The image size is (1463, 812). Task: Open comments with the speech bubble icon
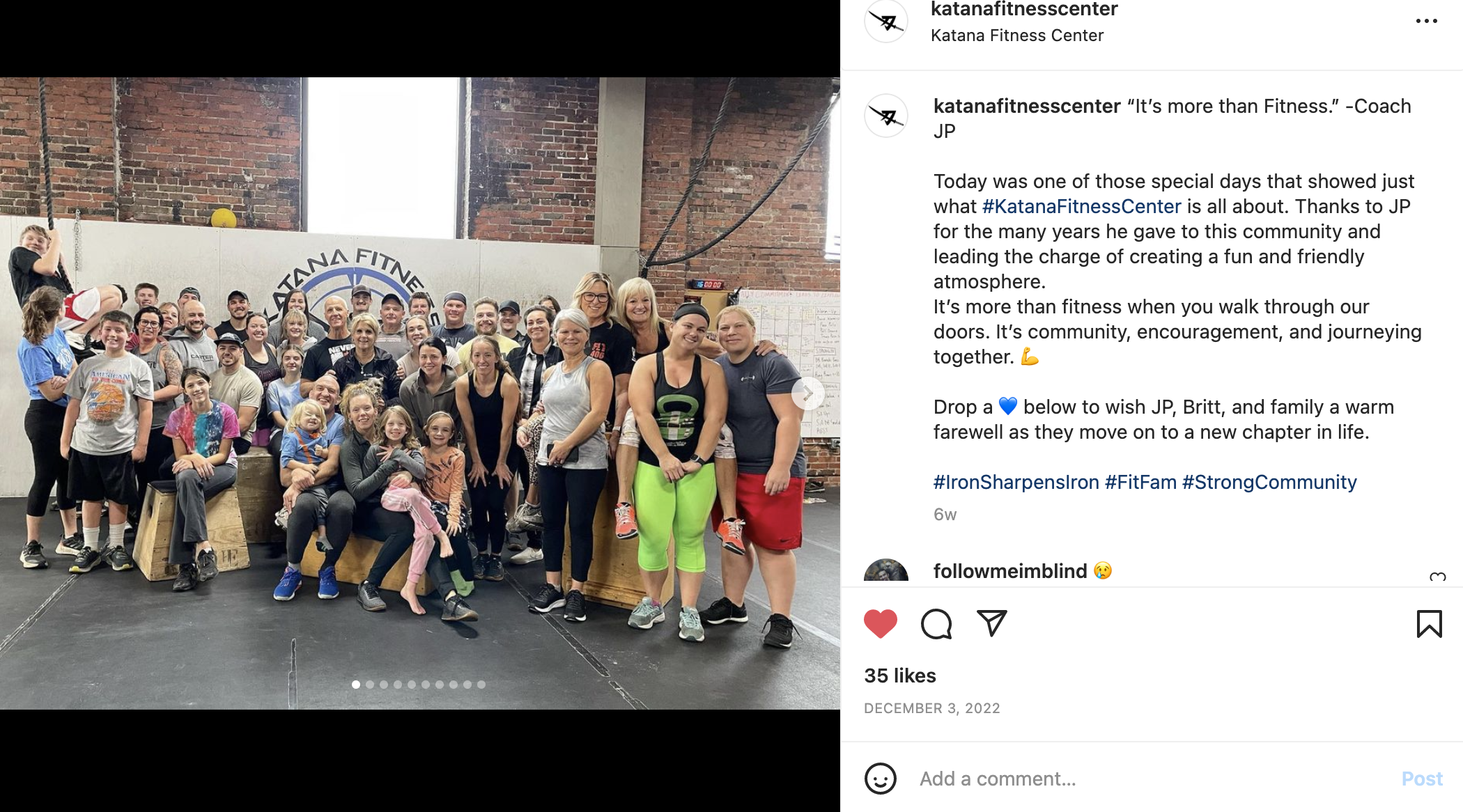[936, 623]
